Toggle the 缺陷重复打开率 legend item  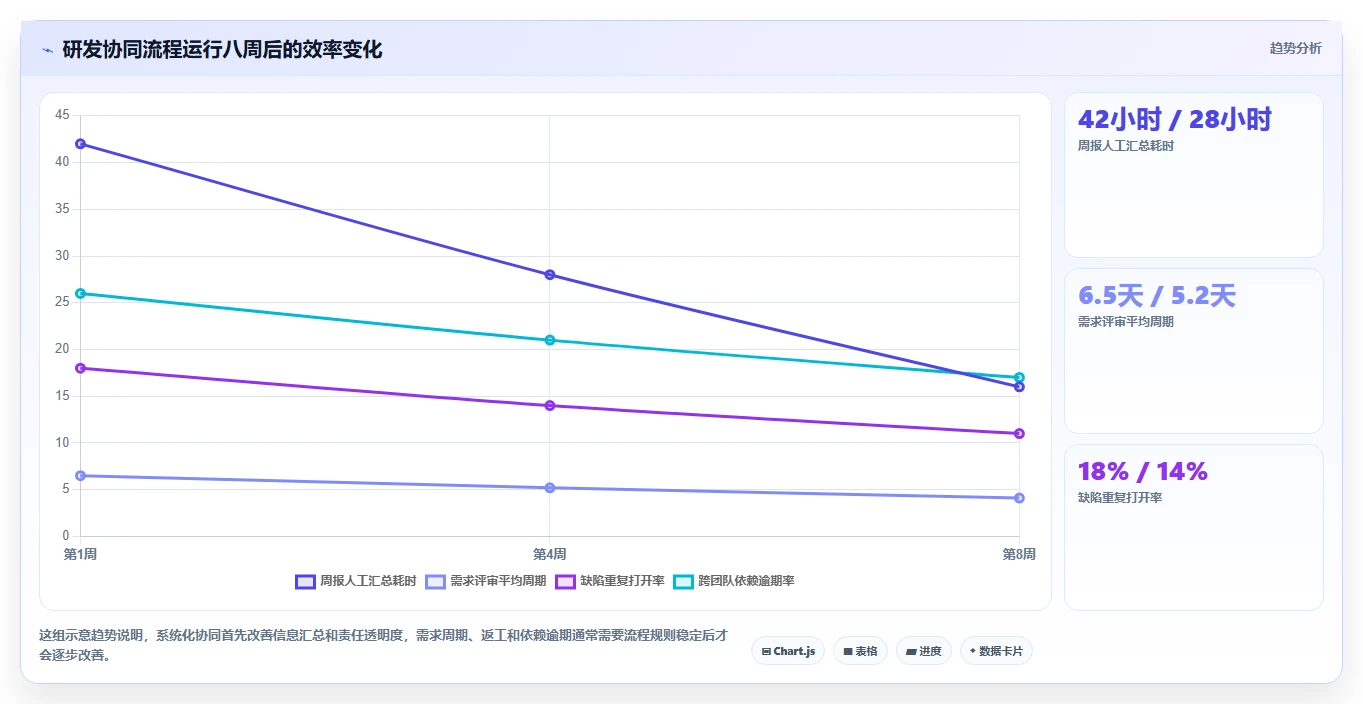[x=610, y=581]
